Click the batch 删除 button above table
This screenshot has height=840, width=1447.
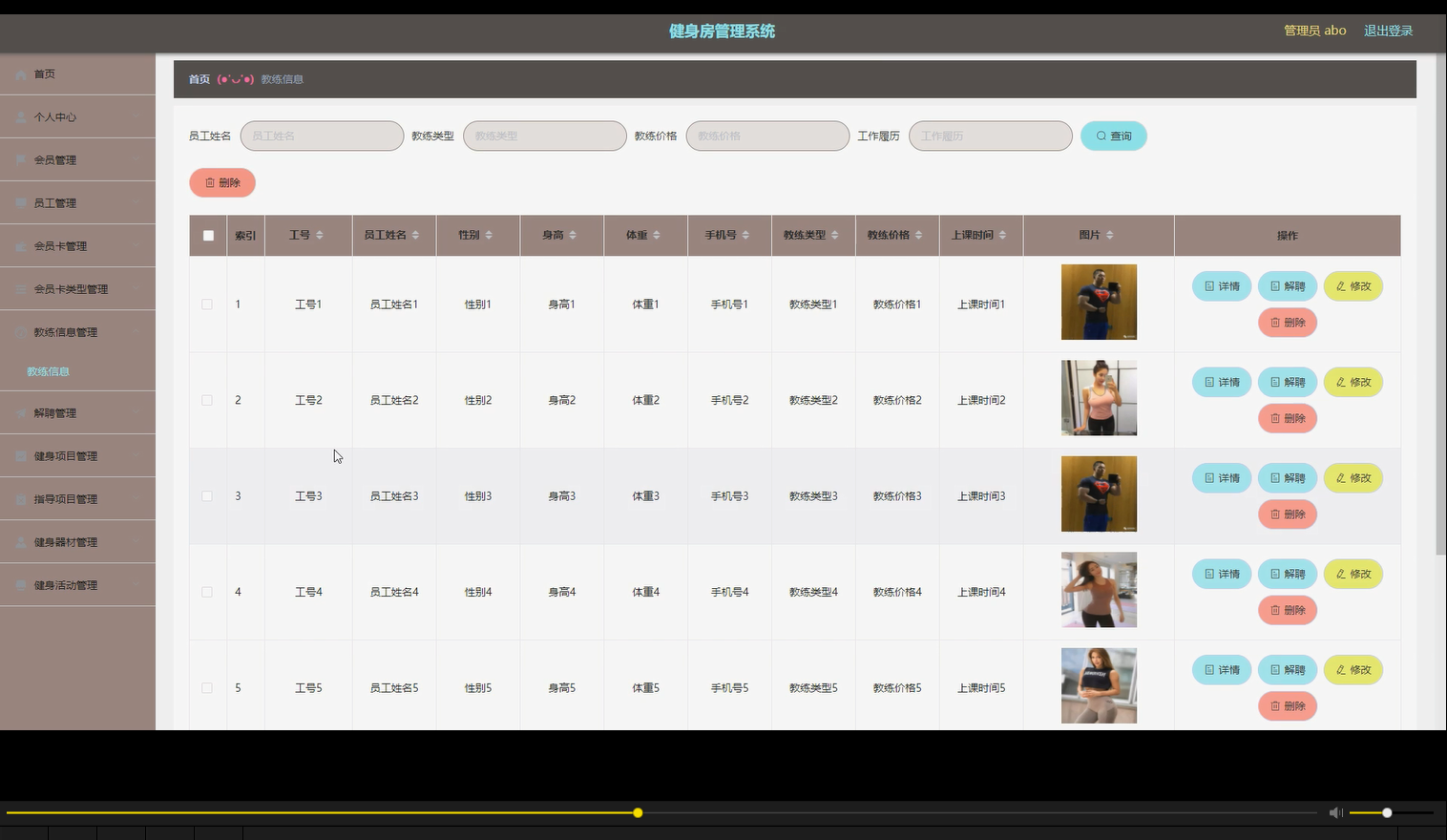point(222,182)
